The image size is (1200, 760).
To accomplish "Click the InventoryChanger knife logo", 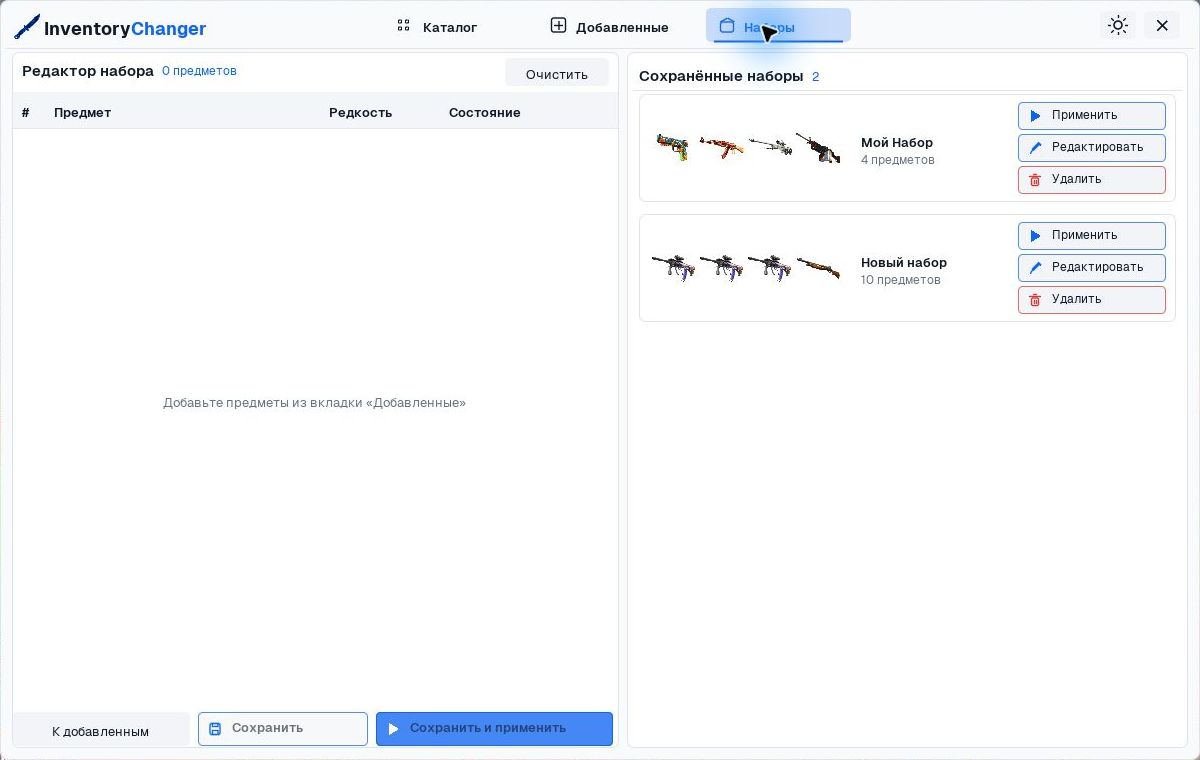I will click(27, 27).
